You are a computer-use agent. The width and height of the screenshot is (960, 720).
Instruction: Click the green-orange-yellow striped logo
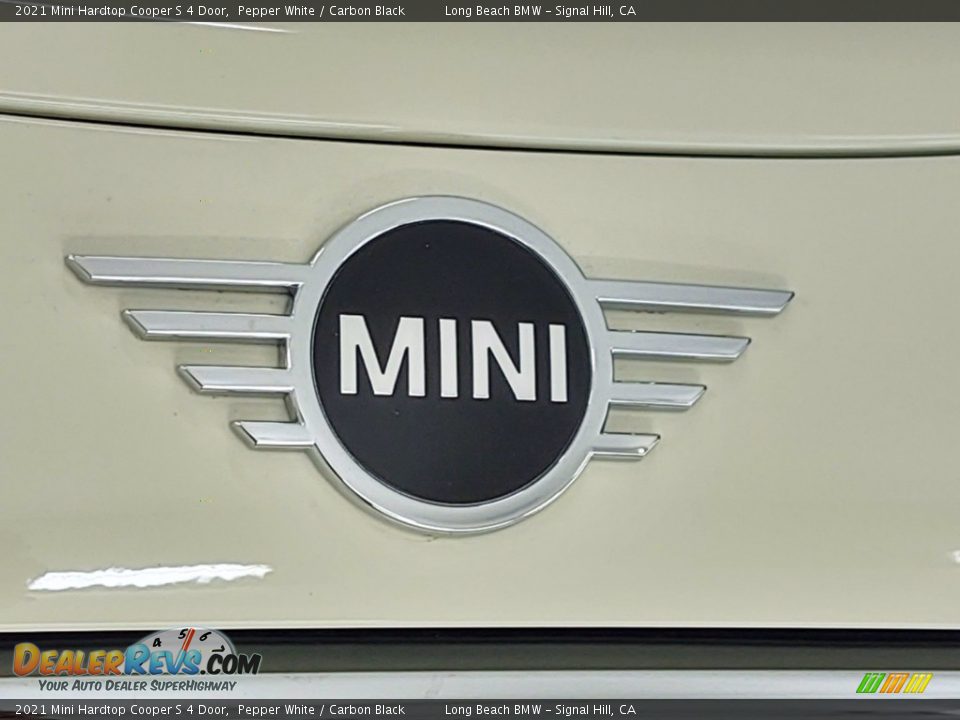(x=893, y=683)
